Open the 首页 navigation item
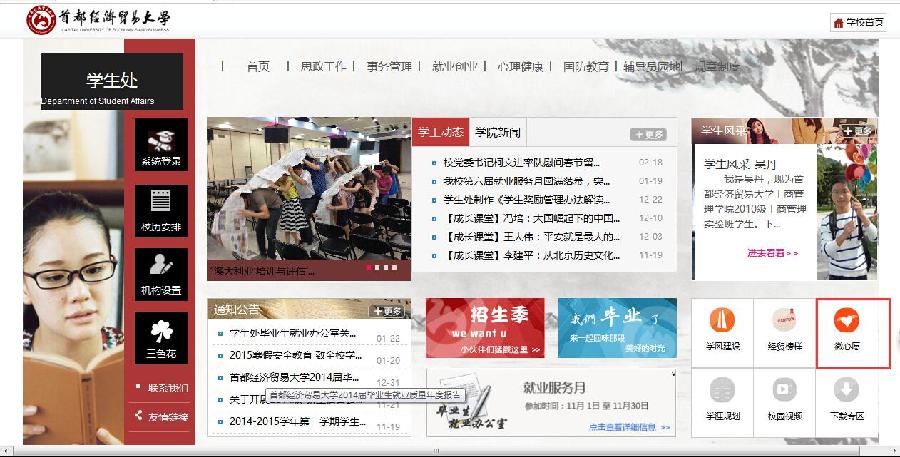The height and width of the screenshot is (457, 900). 258,67
